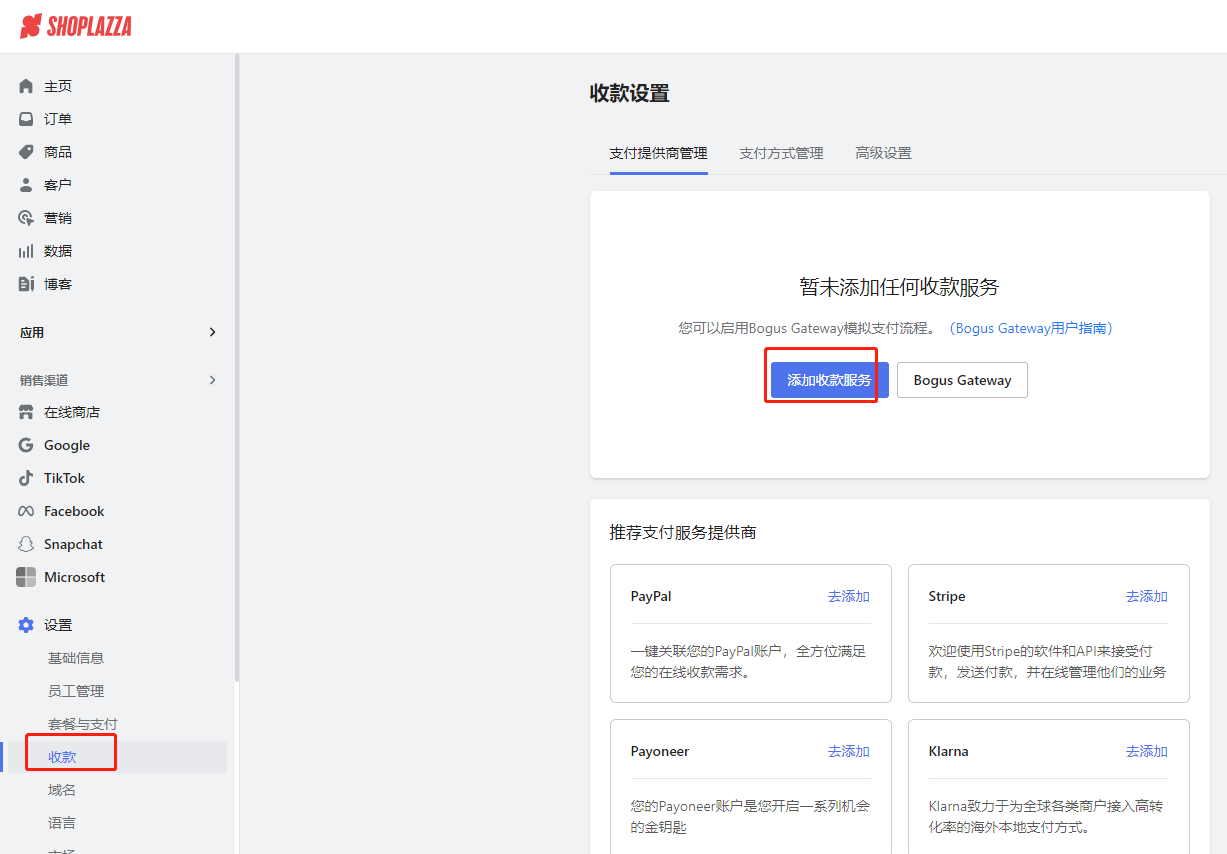The width and height of the screenshot is (1227, 854).
Task: Click the 添加收款服务 button
Action: pyautogui.click(x=829, y=380)
